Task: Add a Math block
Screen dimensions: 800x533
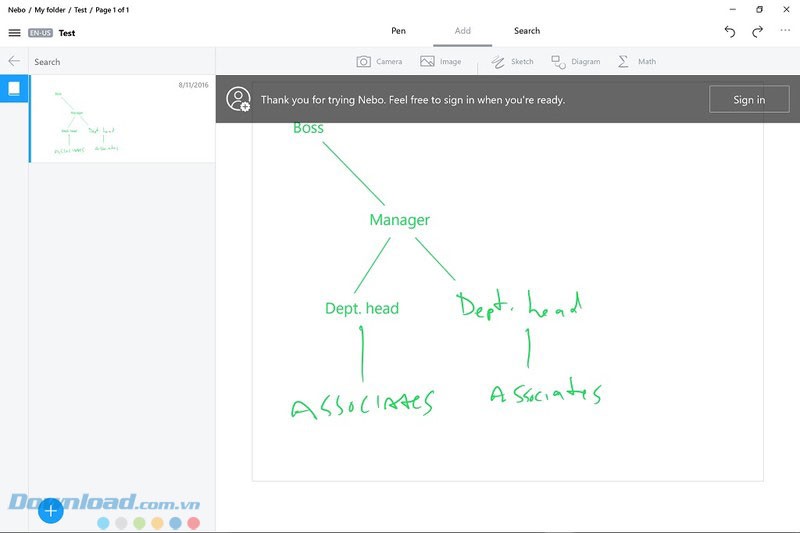Action: (x=623, y=62)
